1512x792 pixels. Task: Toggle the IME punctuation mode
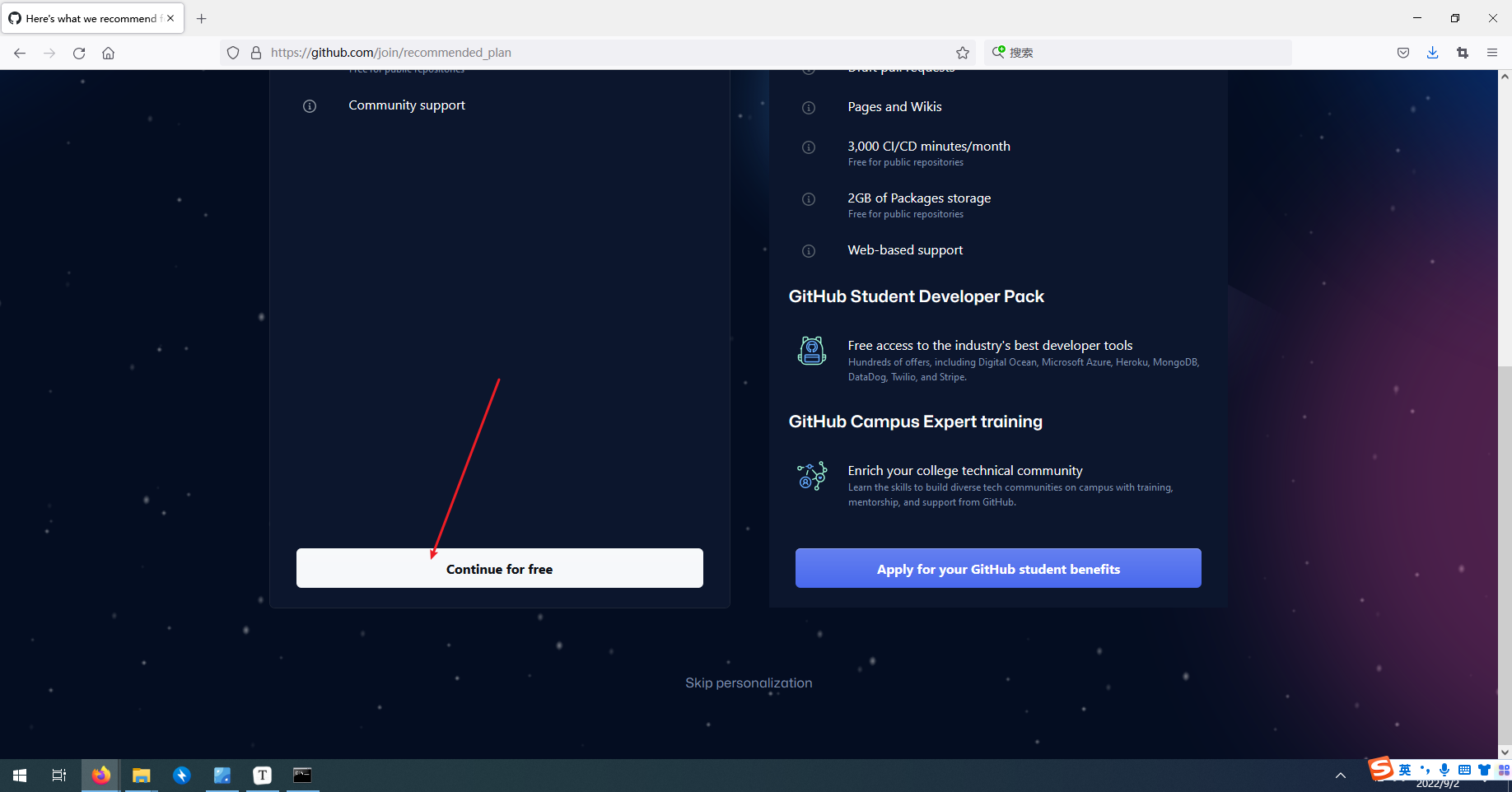pos(1425,770)
